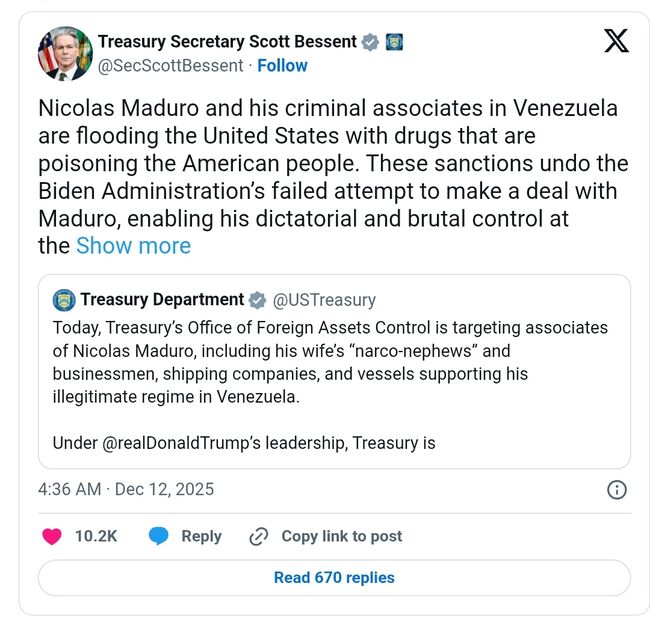This screenshot has width=650, height=619.
Task: Open the quoted Treasury Department tweet
Action: [334, 385]
